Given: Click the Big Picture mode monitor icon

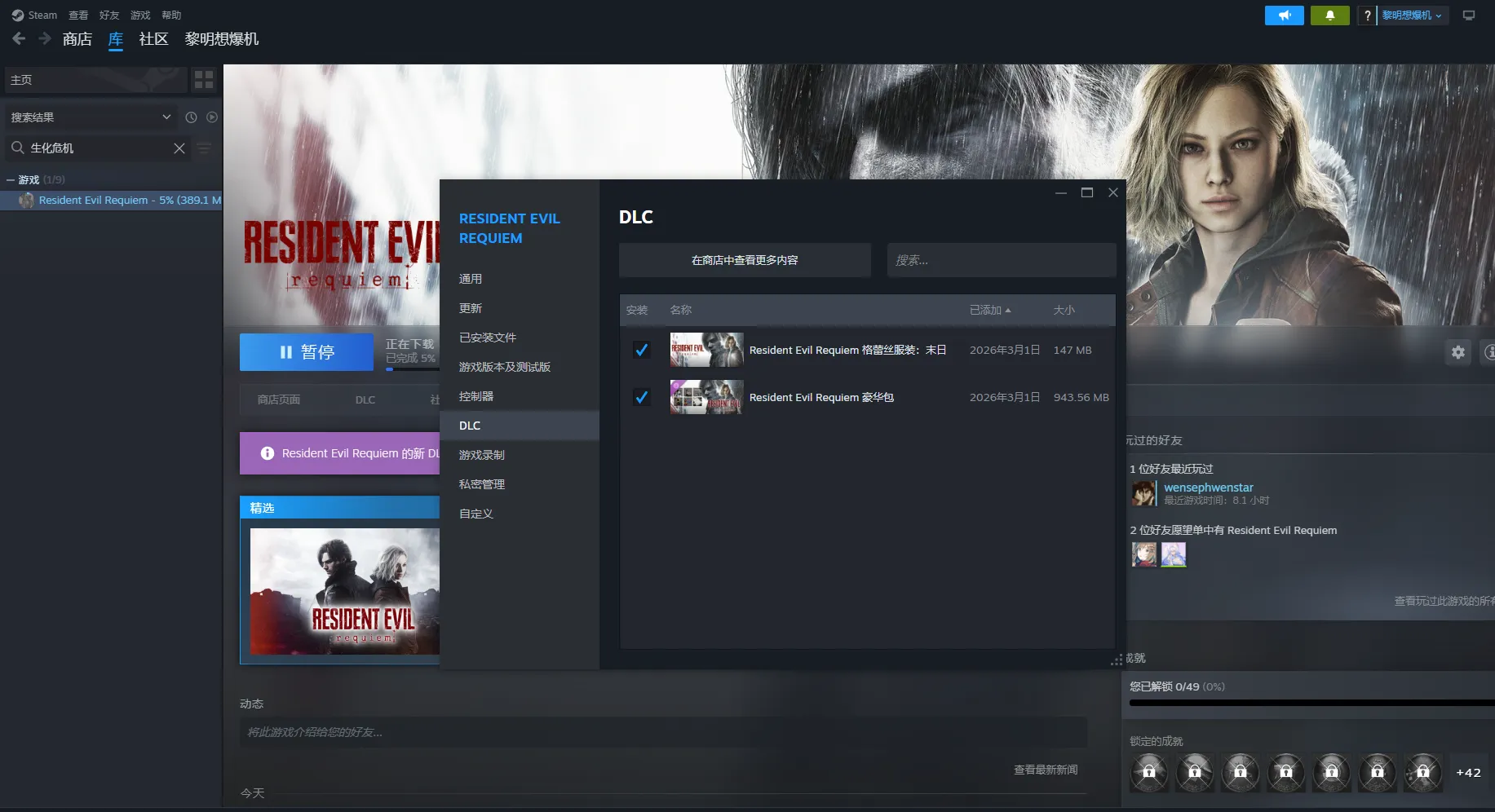Looking at the screenshot, I should pyautogui.click(x=1469, y=15).
